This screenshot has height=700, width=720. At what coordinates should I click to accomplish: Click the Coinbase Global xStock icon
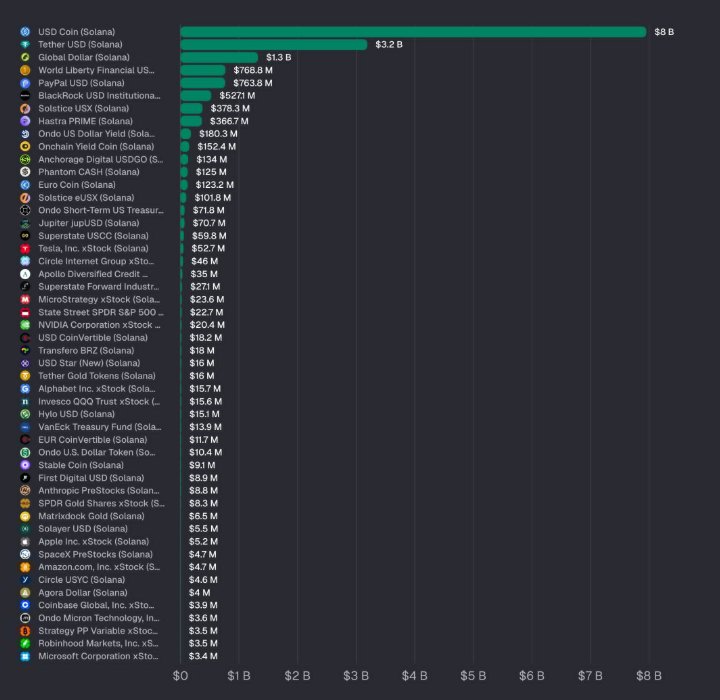click(x=25, y=605)
